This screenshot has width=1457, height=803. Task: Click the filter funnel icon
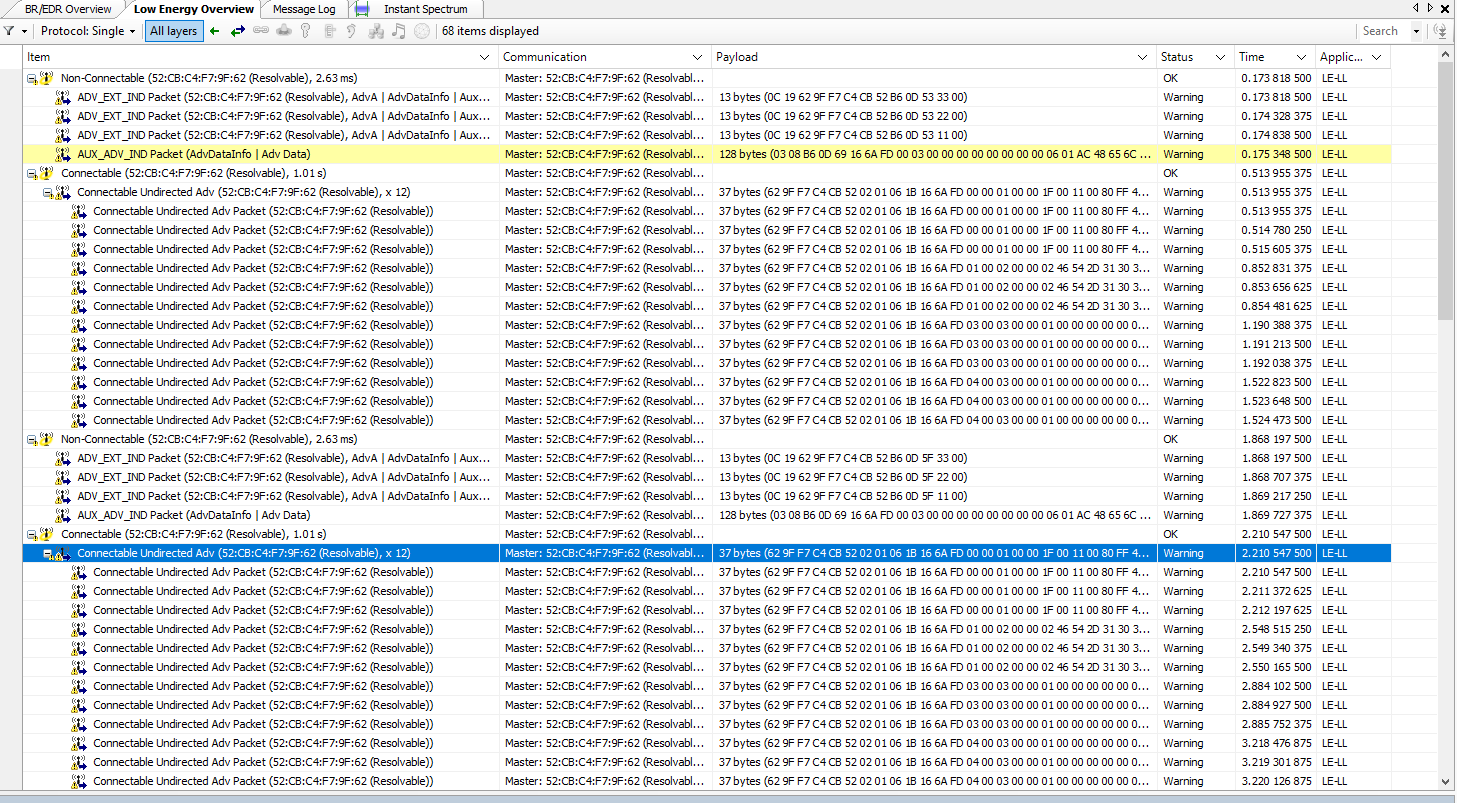tap(10, 31)
